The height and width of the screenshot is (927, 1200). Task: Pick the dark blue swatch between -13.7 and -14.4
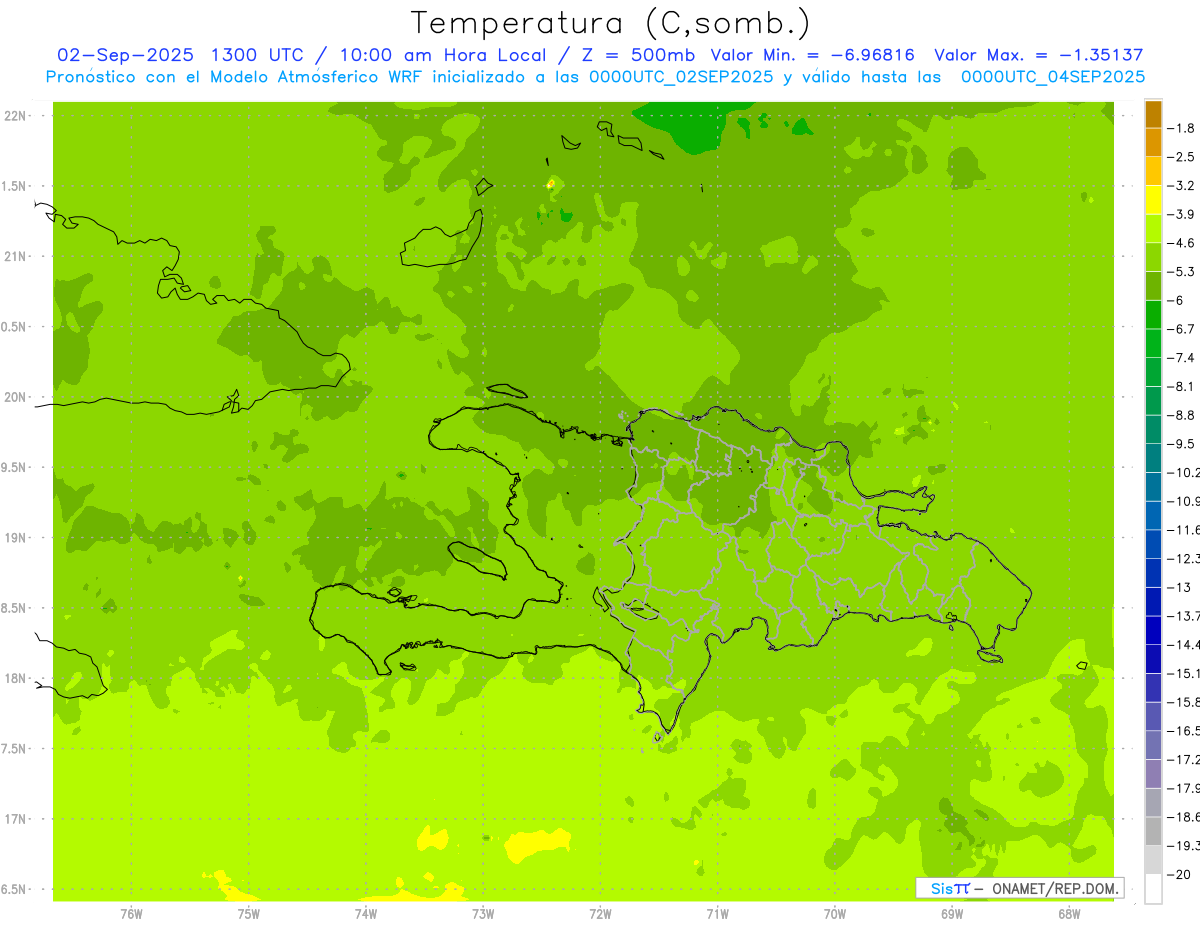(1153, 630)
